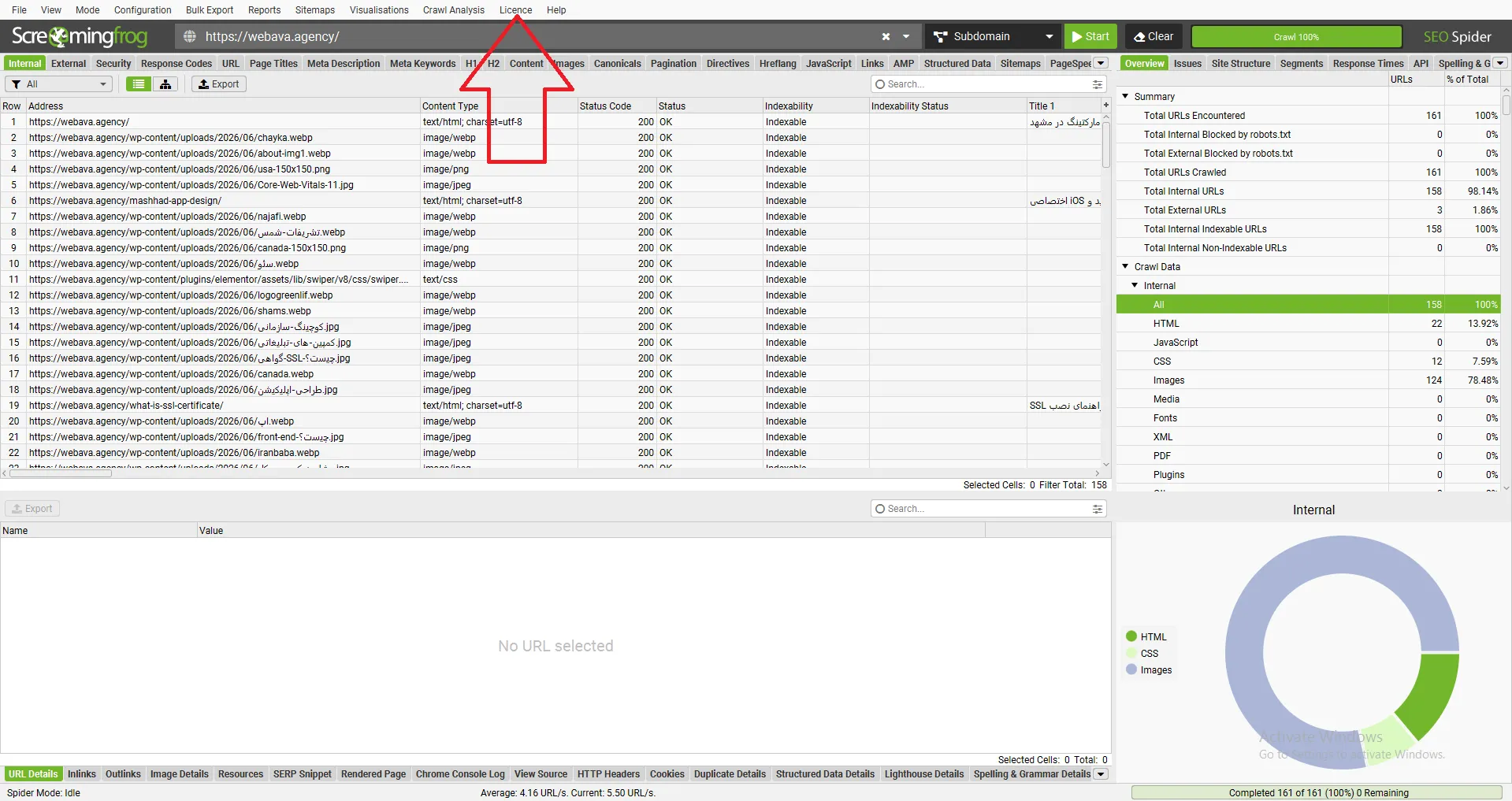
Task: Open the Configuration menu
Action: [143, 10]
